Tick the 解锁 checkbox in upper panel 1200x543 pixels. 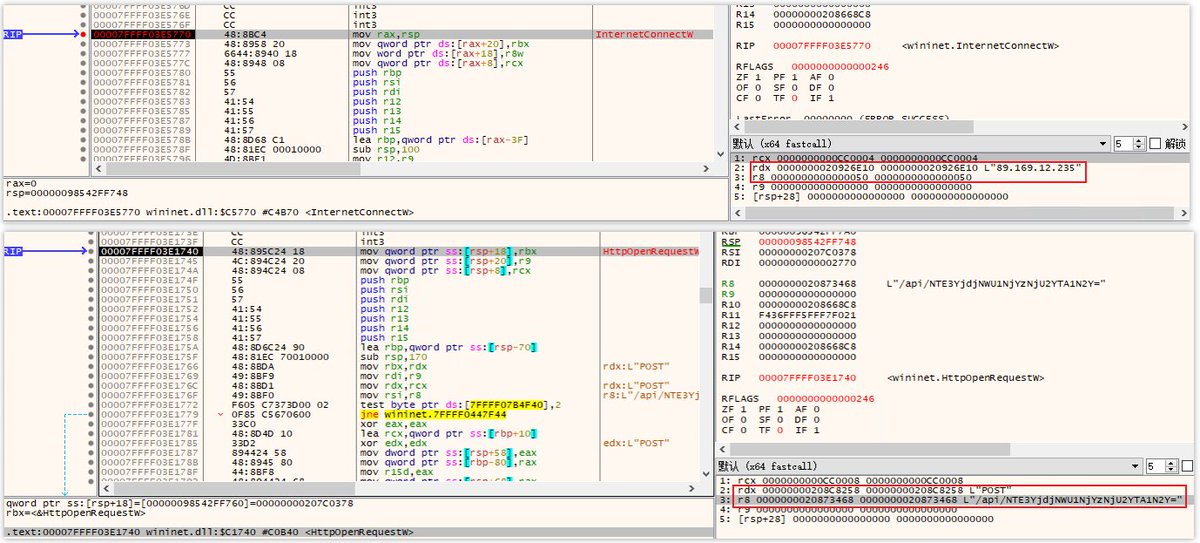click(1156, 143)
